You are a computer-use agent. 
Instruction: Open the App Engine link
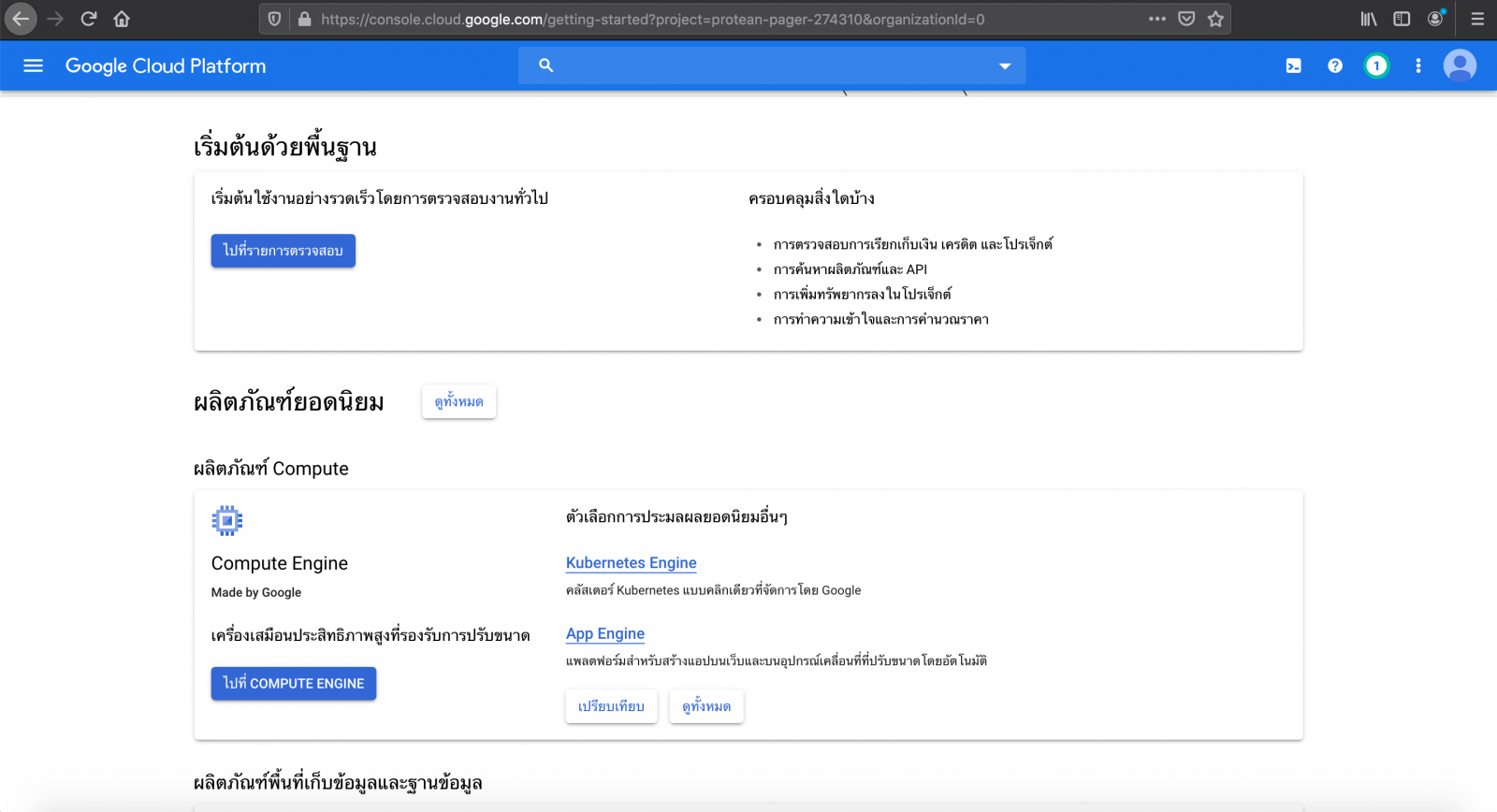(x=605, y=634)
